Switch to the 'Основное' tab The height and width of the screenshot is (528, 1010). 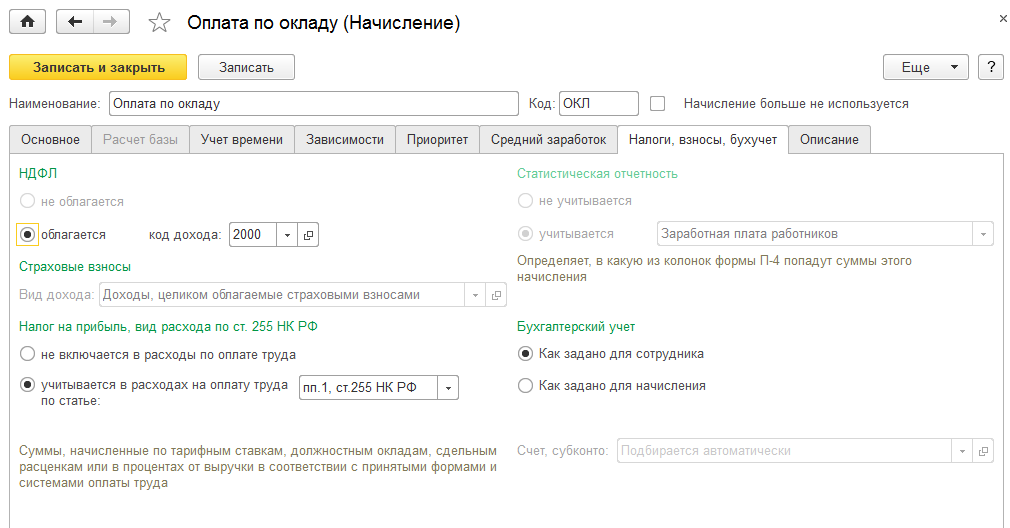click(x=50, y=140)
